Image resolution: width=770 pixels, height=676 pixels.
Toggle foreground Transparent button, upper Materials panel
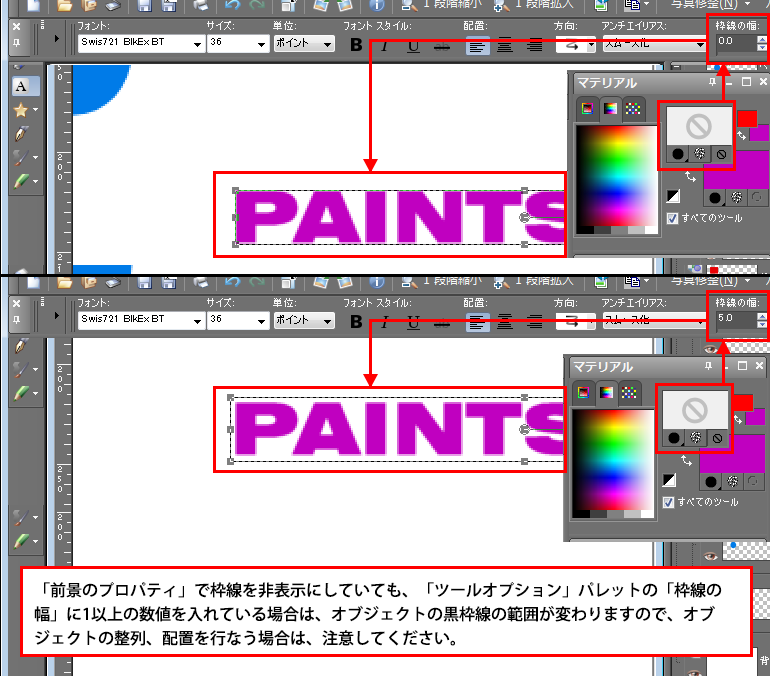721,154
